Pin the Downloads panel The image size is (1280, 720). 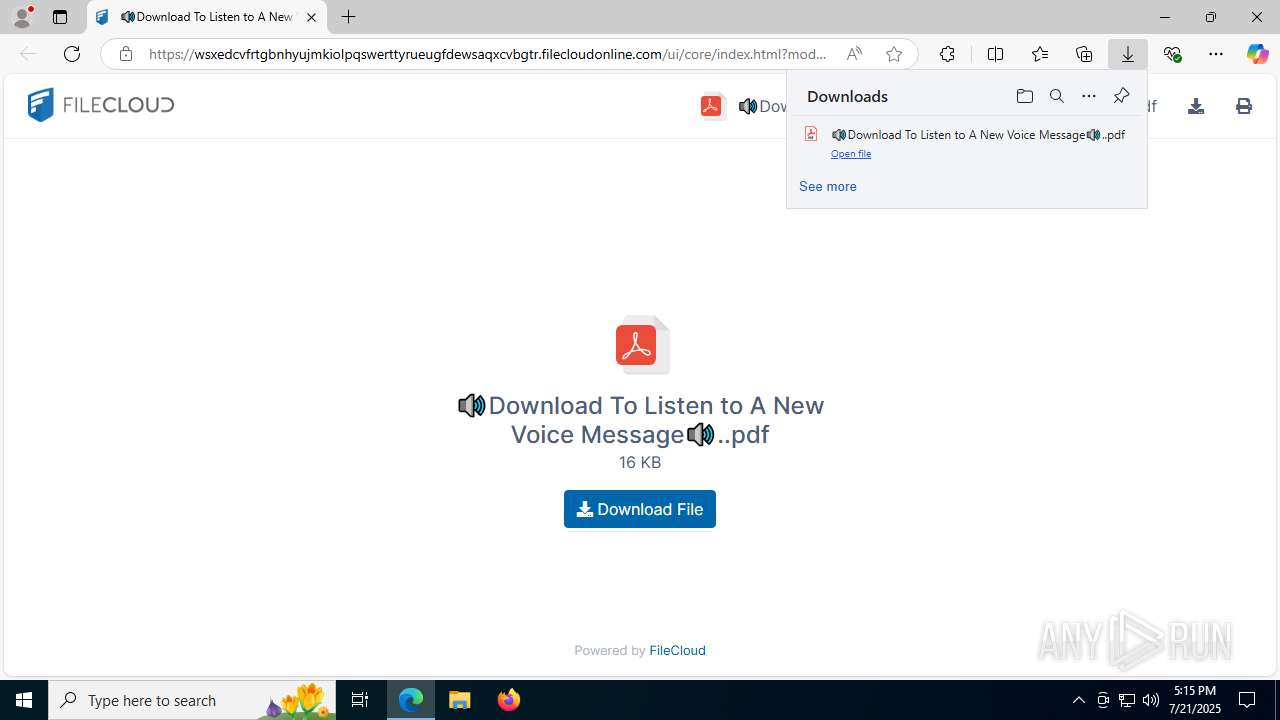[1121, 96]
